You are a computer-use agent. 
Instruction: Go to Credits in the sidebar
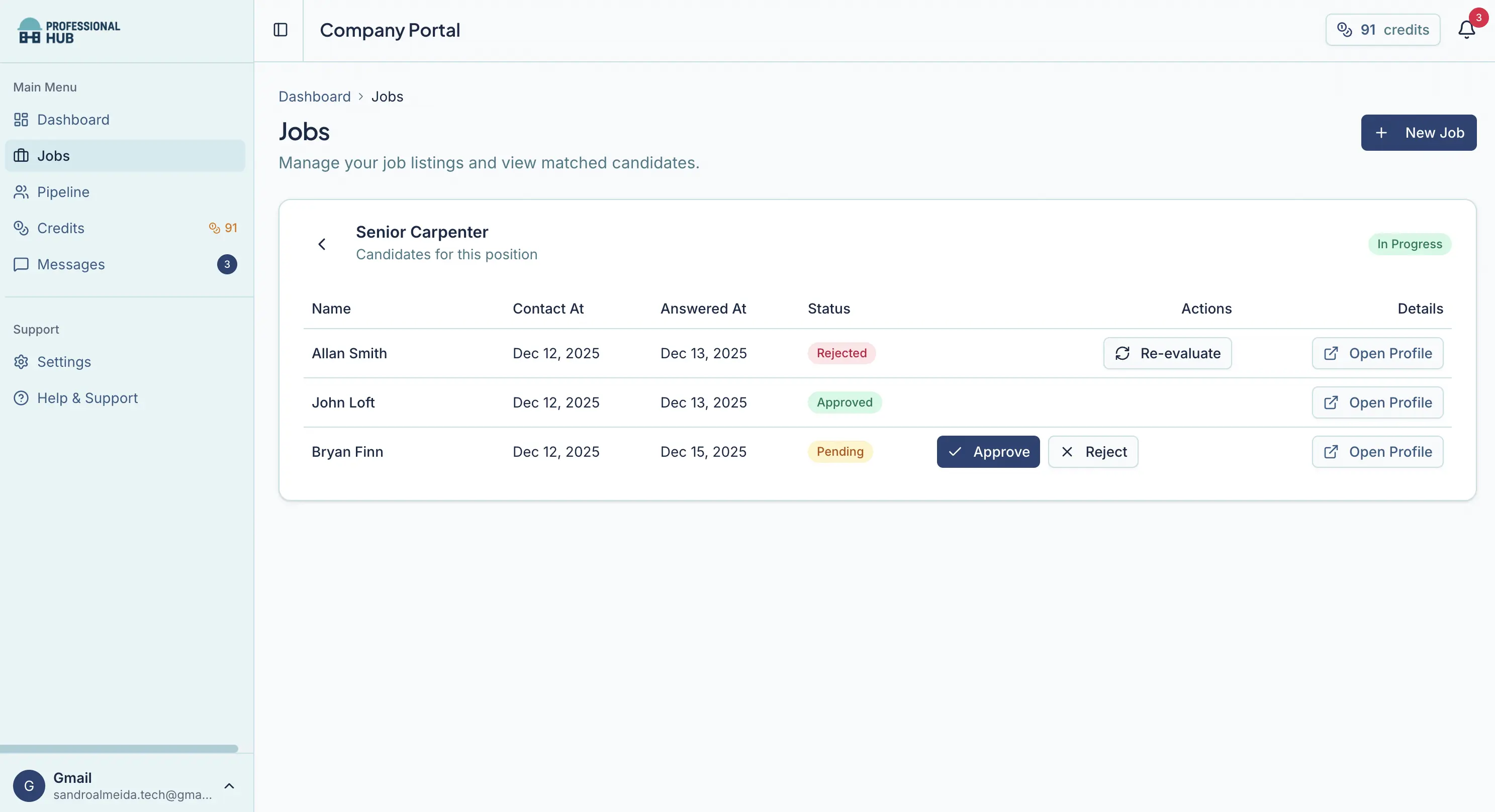pos(61,228)
